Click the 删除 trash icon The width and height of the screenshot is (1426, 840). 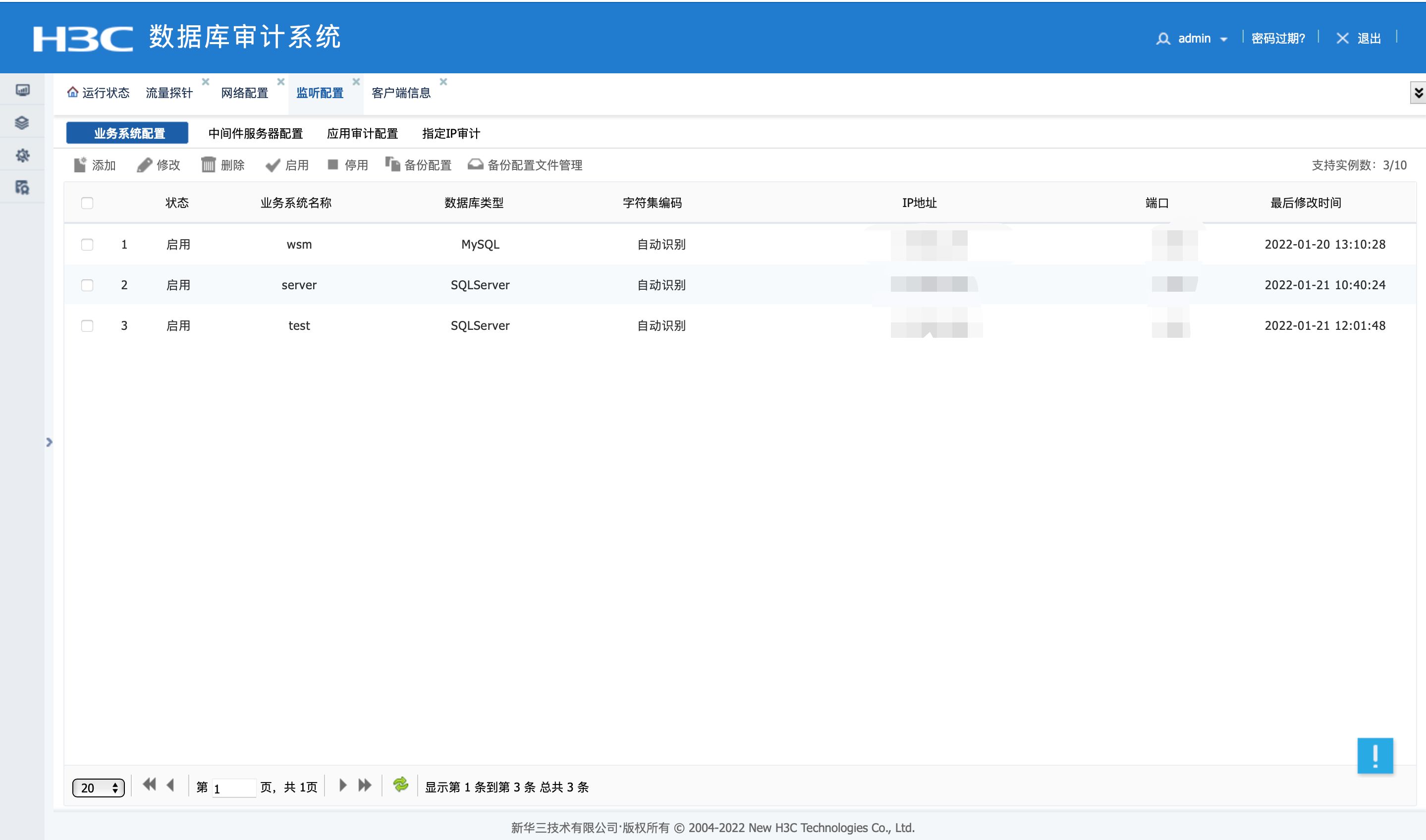[x=208, y=165]
